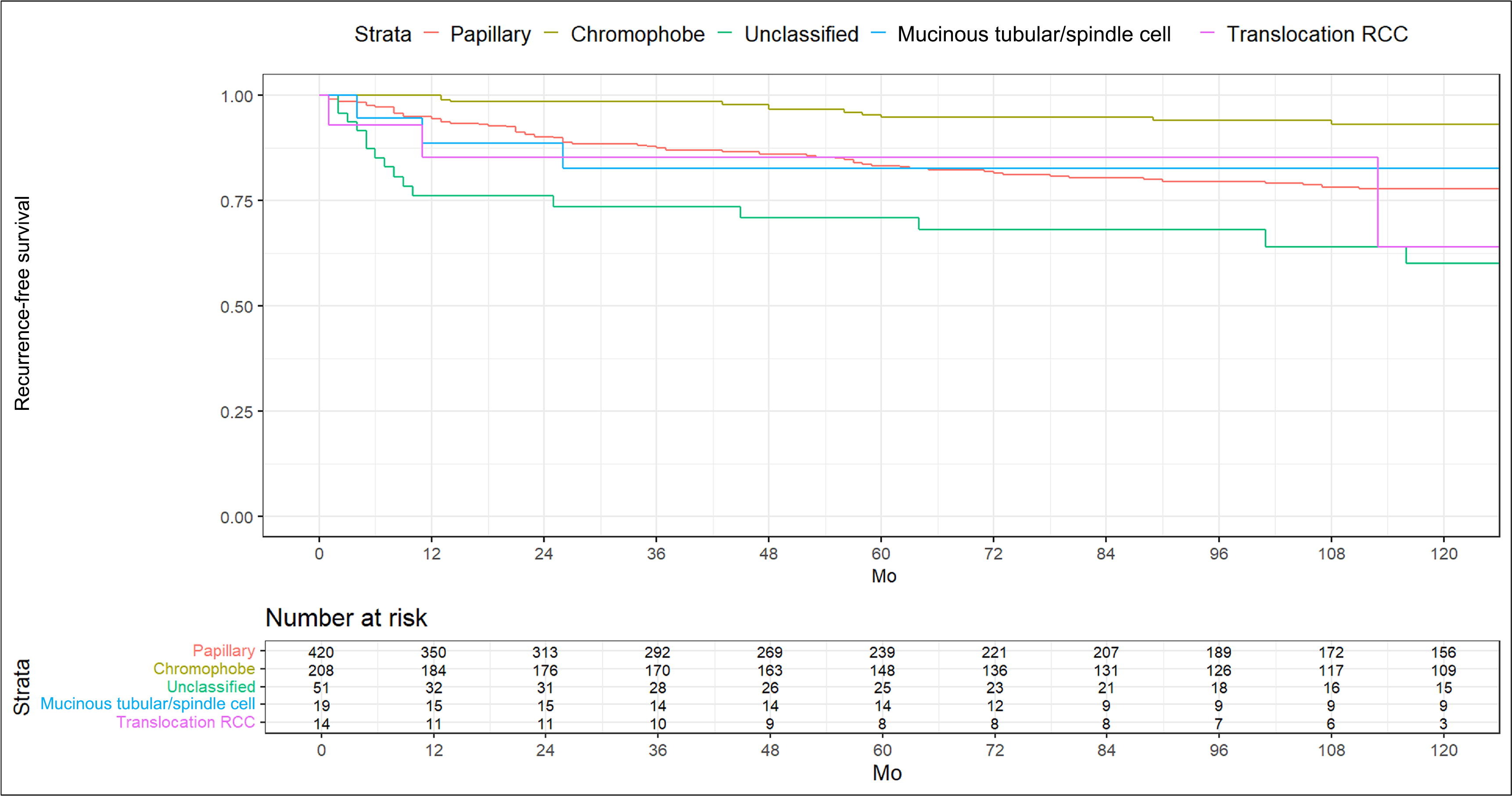Click the Mo axis title below the survival plot

point(884,576)
